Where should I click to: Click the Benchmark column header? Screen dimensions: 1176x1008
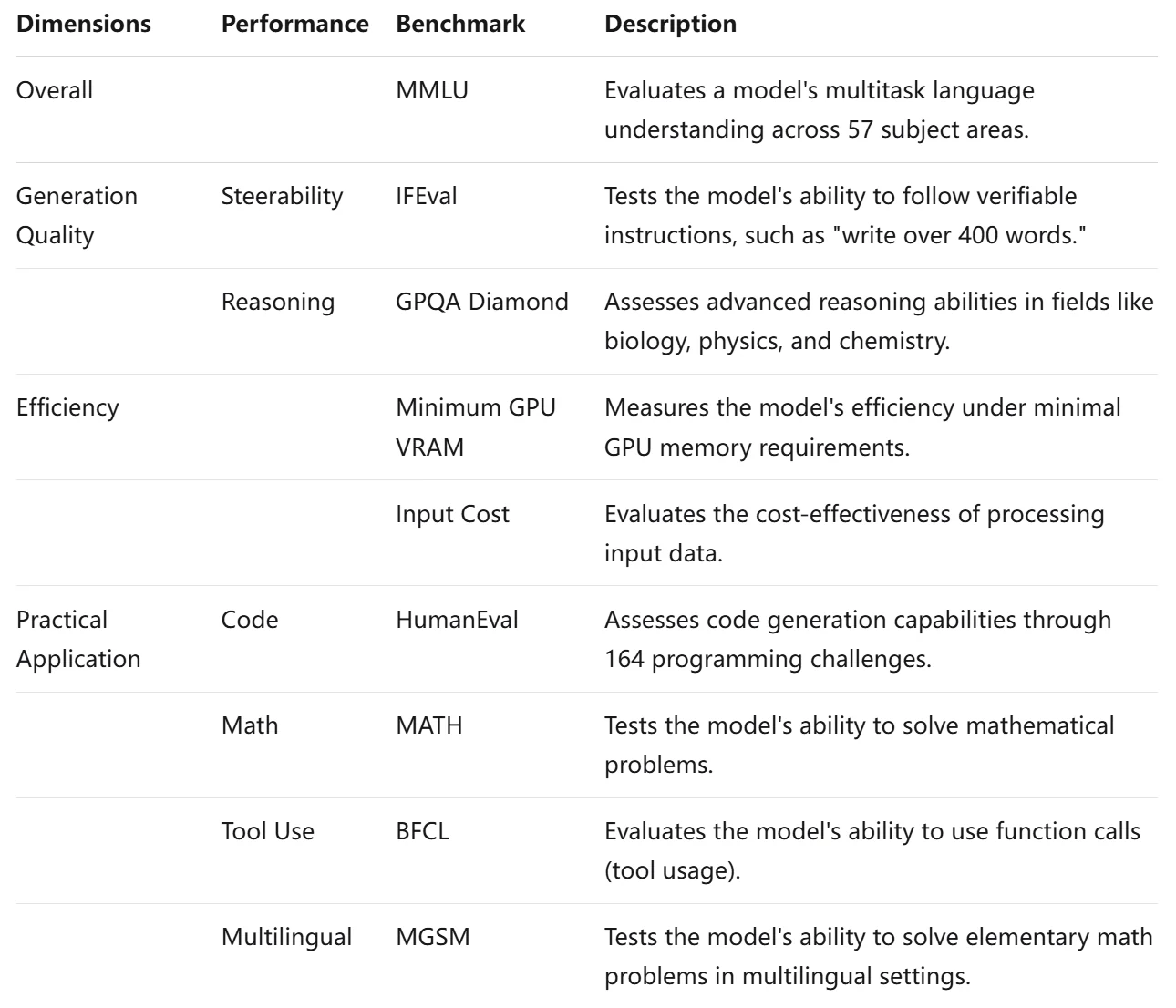460,24
